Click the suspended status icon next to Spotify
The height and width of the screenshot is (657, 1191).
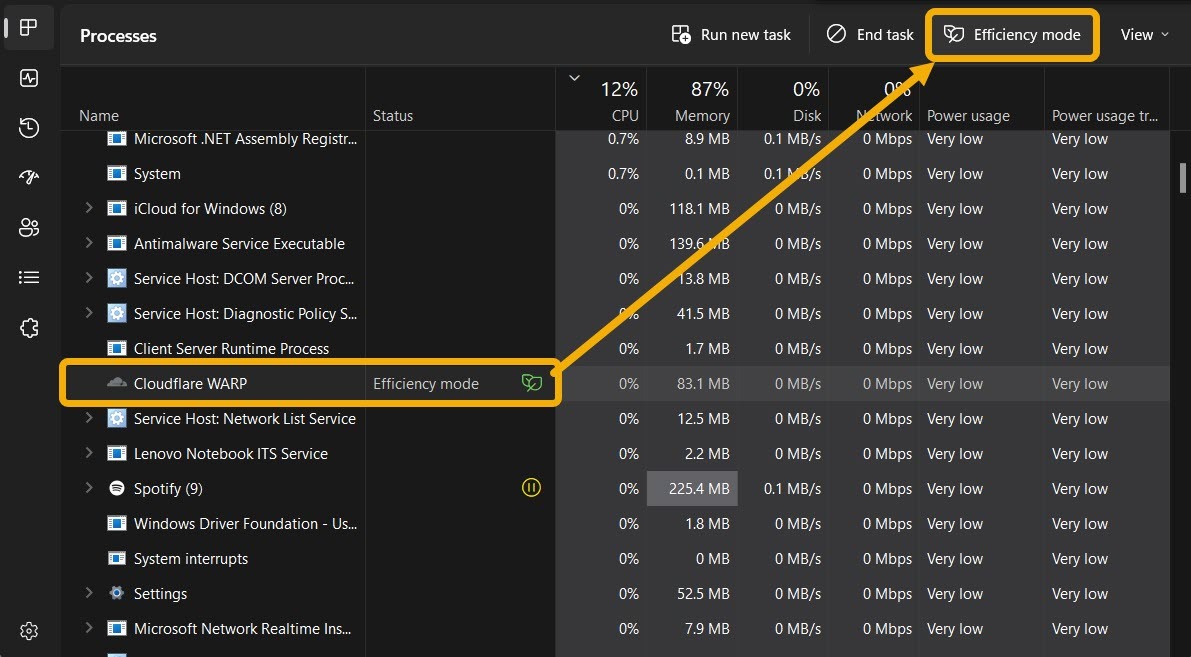coord(531,488)
